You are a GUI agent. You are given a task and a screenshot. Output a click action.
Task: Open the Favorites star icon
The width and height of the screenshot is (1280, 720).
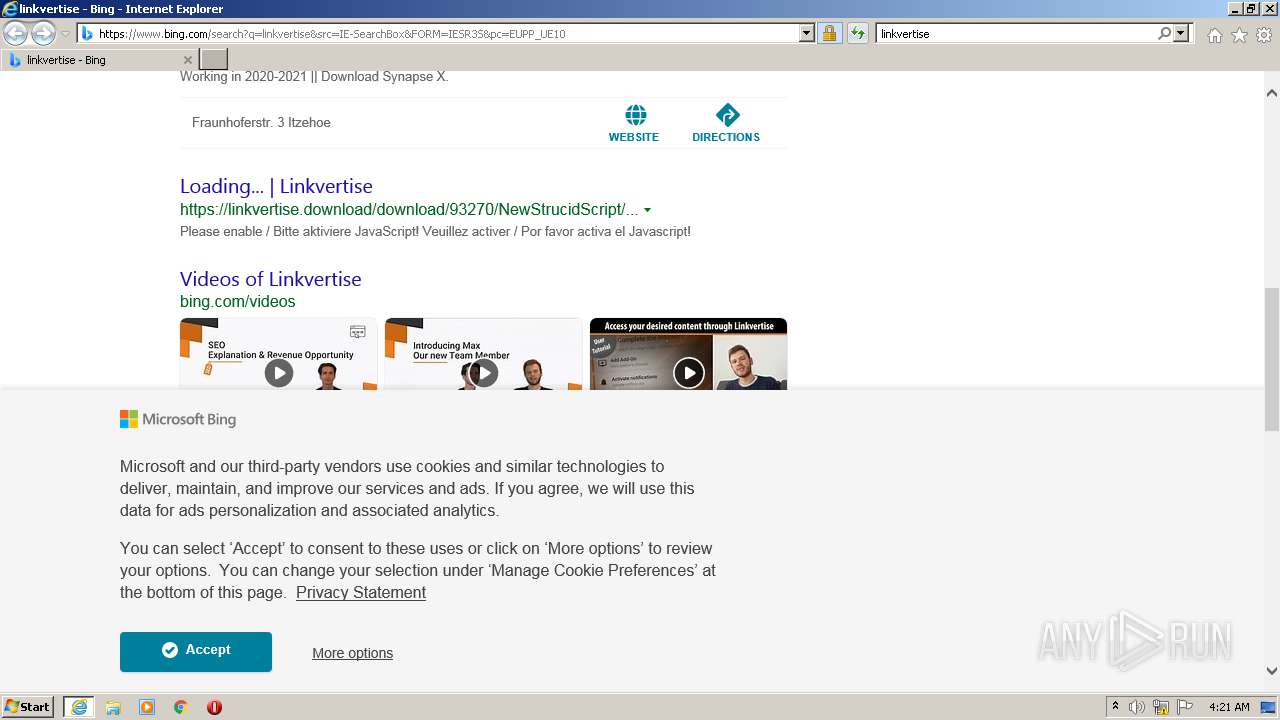(1239, 35)
